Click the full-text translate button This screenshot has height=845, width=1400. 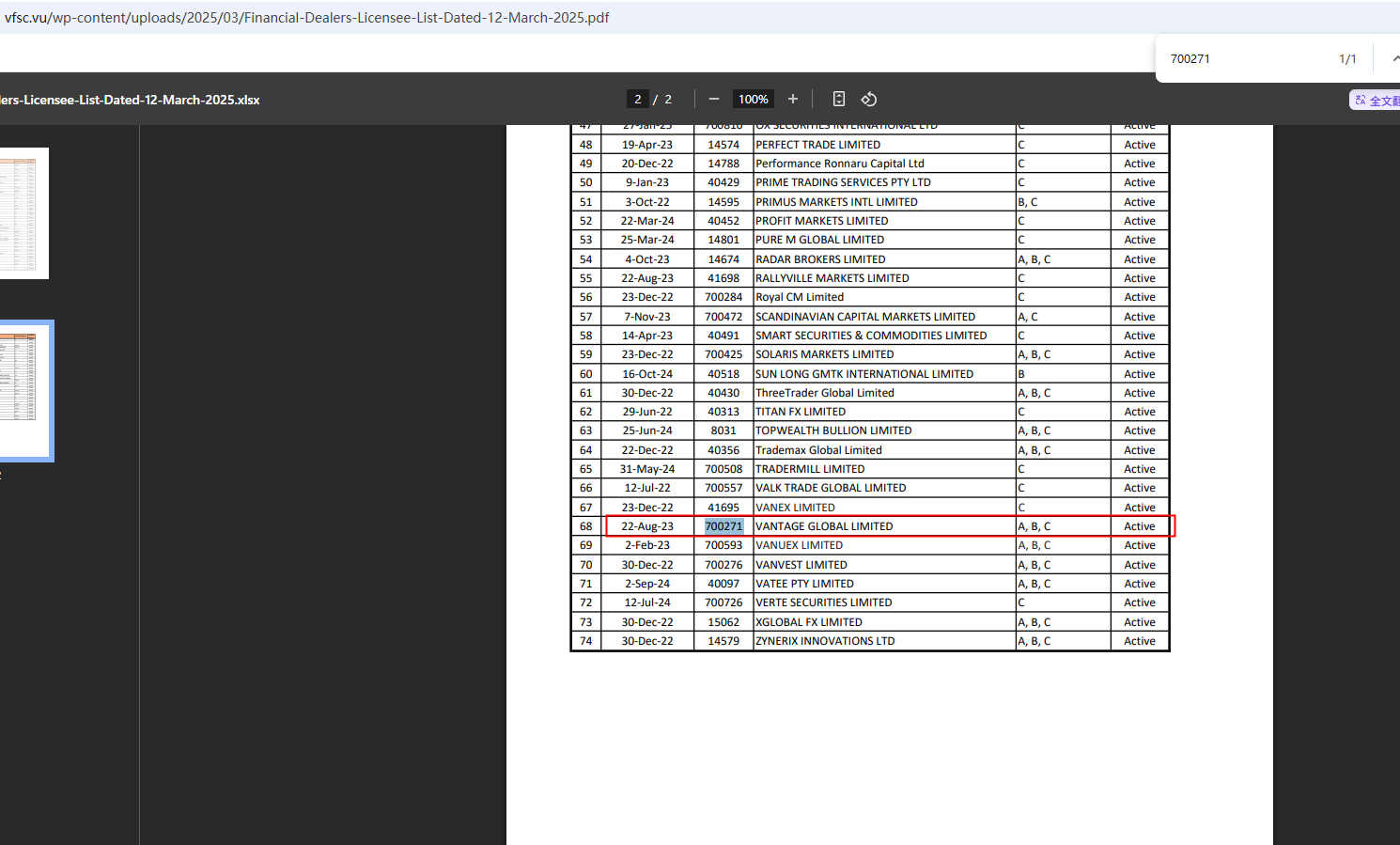click(1377, 100)
